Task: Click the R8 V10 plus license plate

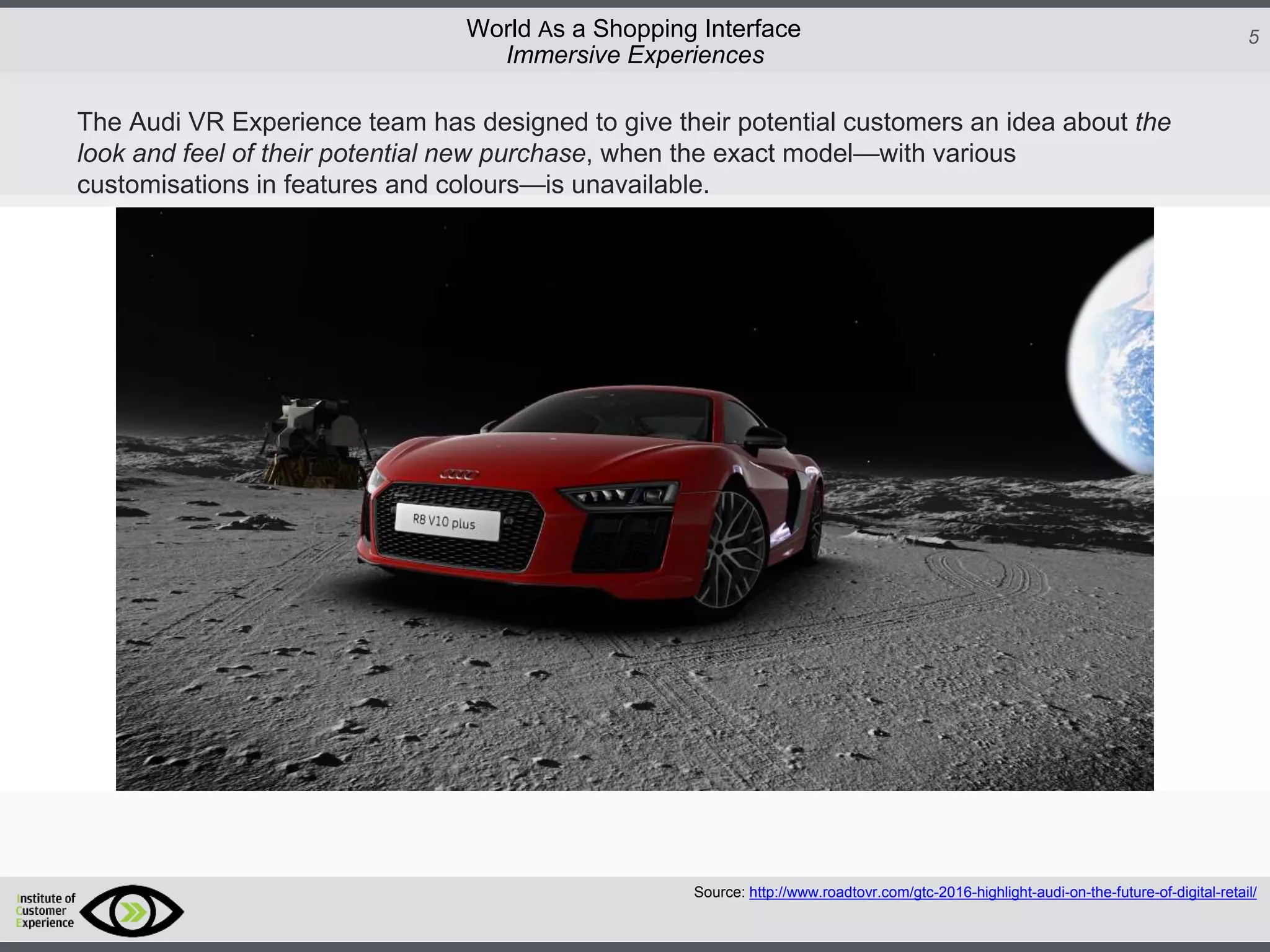Action: [447, 522]
